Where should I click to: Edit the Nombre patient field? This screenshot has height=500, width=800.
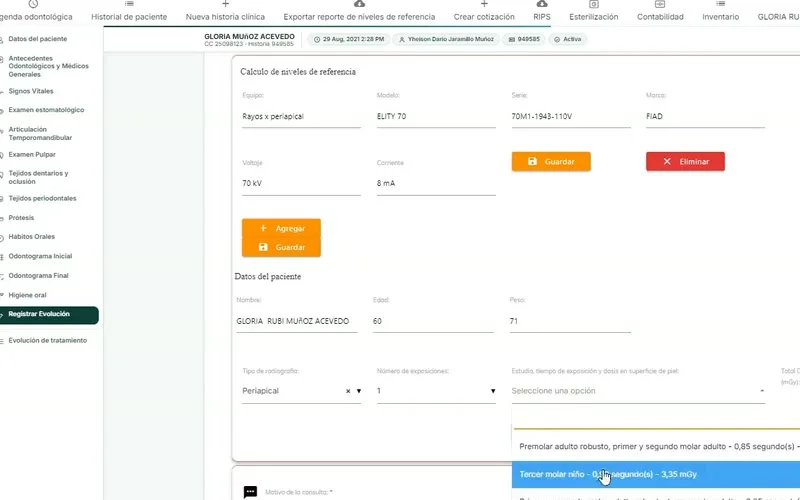(296, 321)
